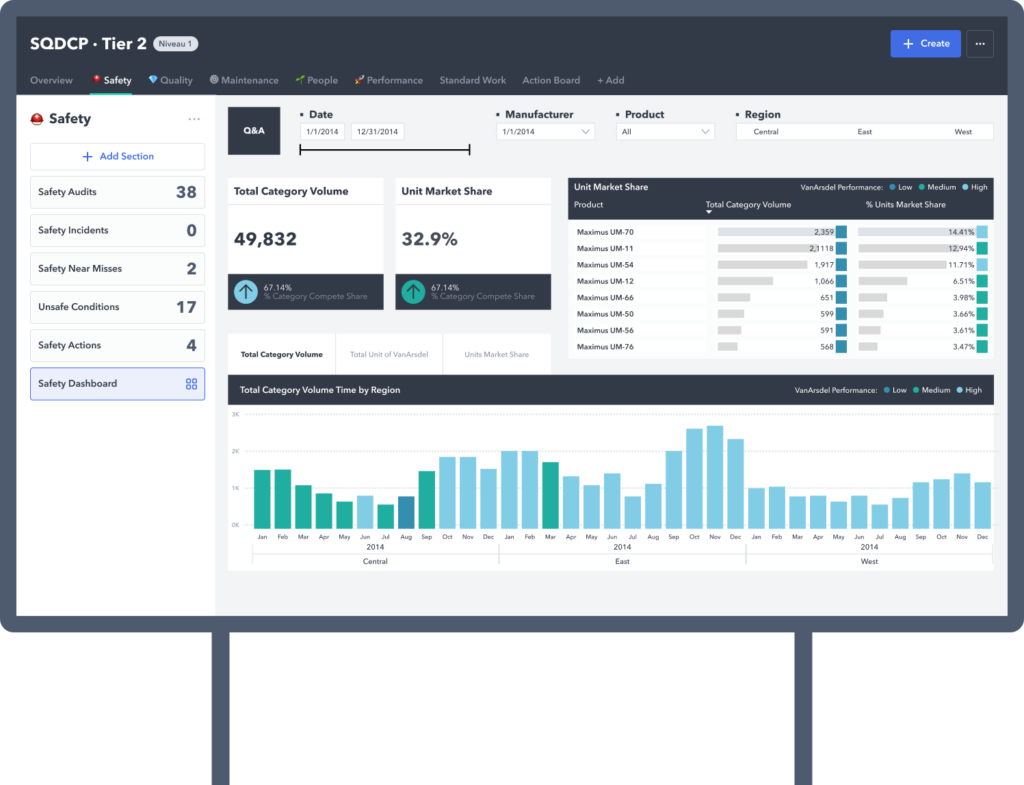Select the Maximus UM-70 row
The width and height of the screenshot is (1024, 785).
click(781, 232)
